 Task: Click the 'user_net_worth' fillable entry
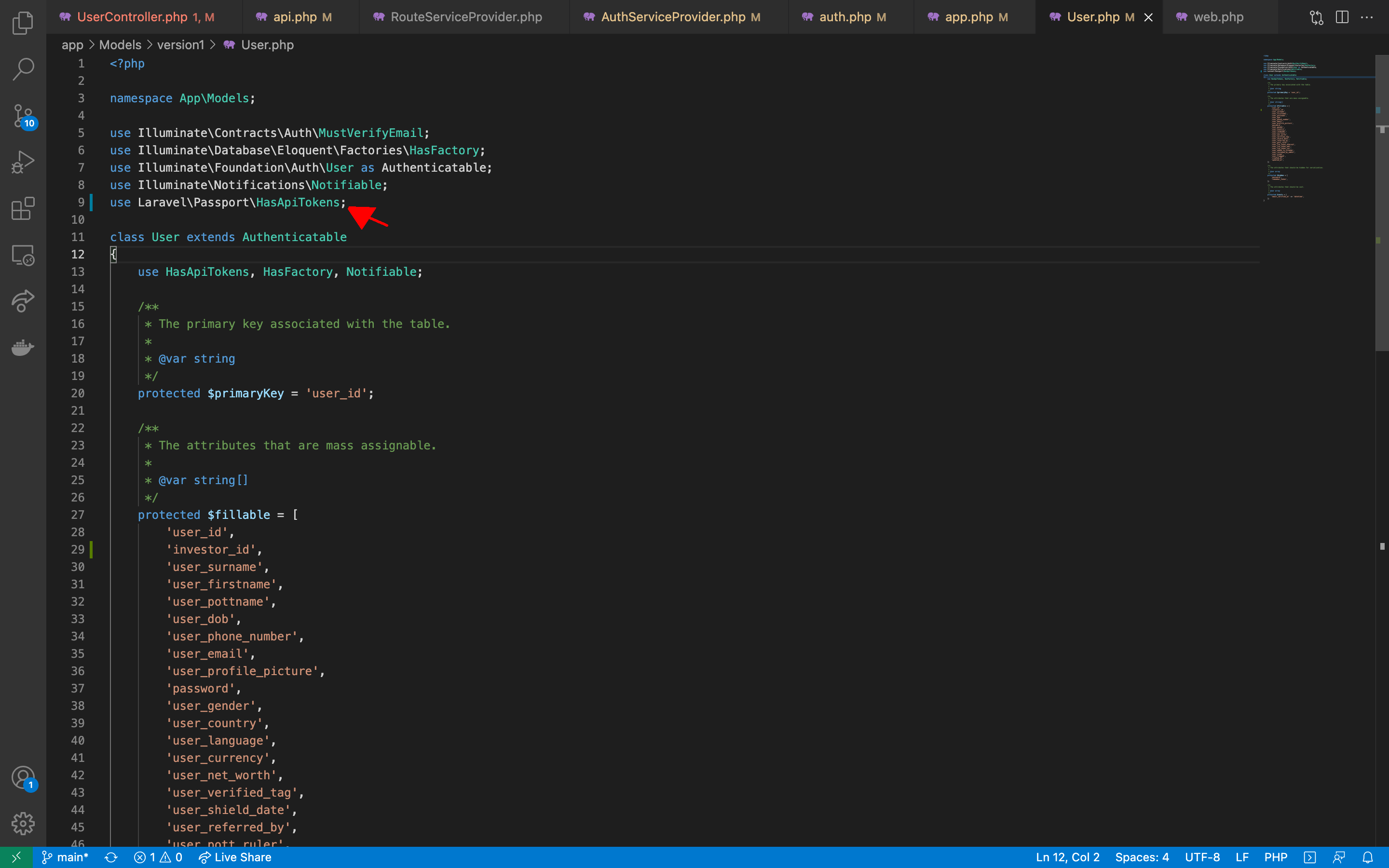point(224,775)
